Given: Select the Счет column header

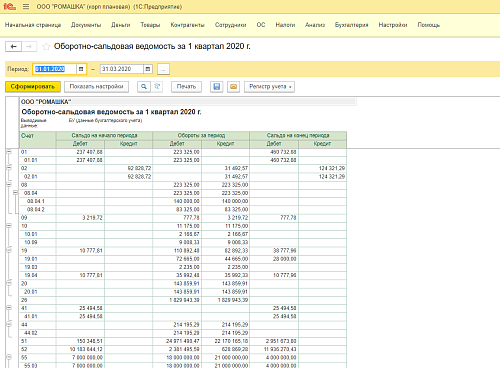Looking at the screenshot, I should [x=38, y=140].
